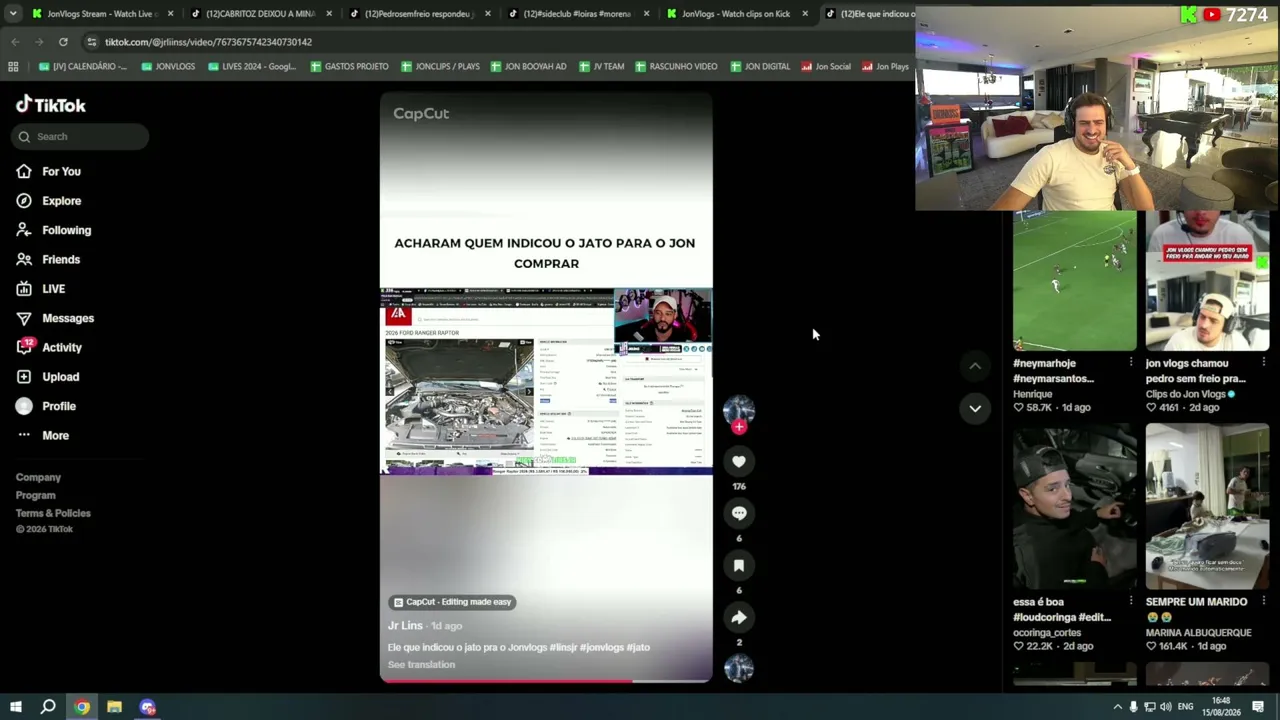Open the taskbar volume control
Image resolution: width=1280 pixels, height=720 pixels.
point(1165,707)
